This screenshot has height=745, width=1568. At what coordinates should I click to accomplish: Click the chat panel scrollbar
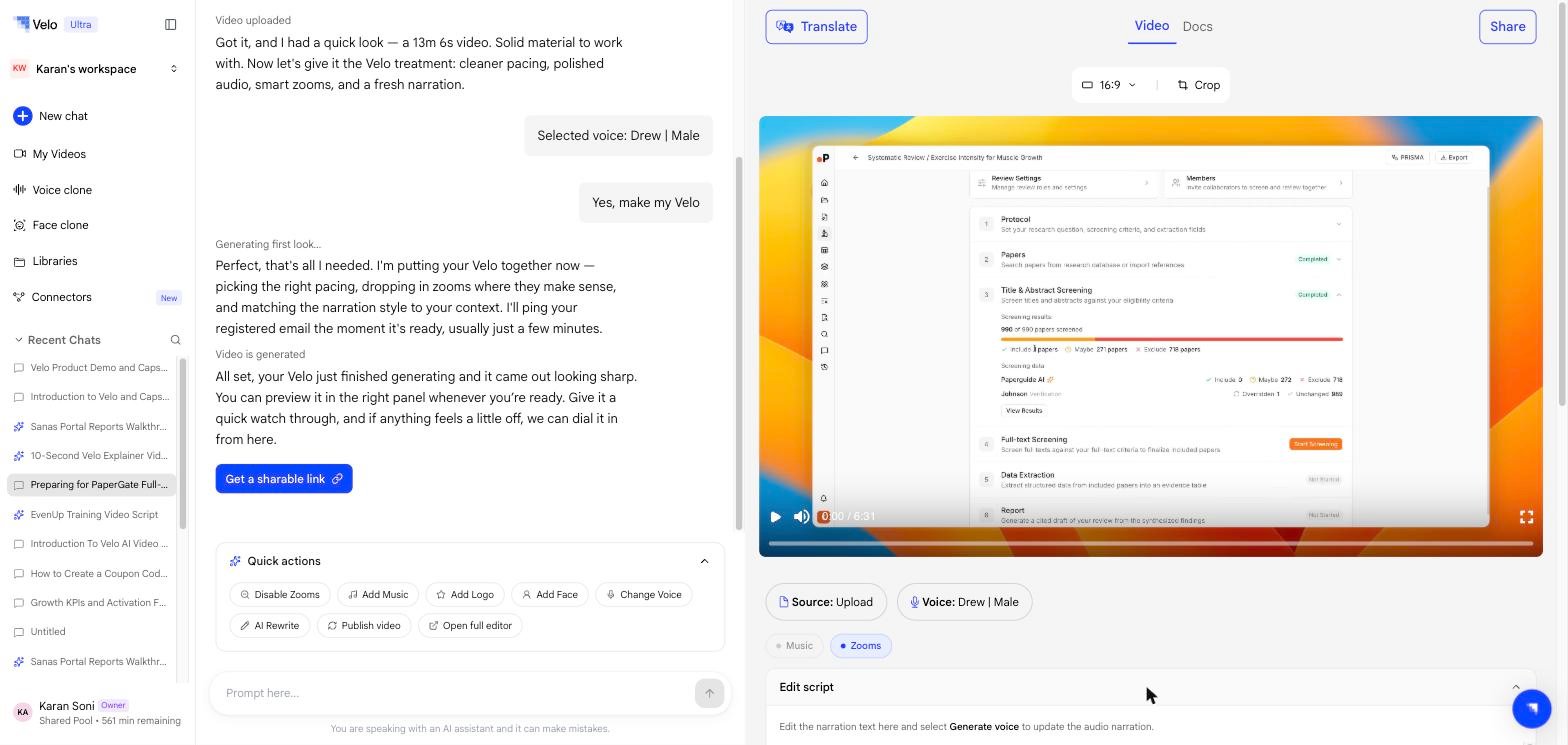point(739,343)
